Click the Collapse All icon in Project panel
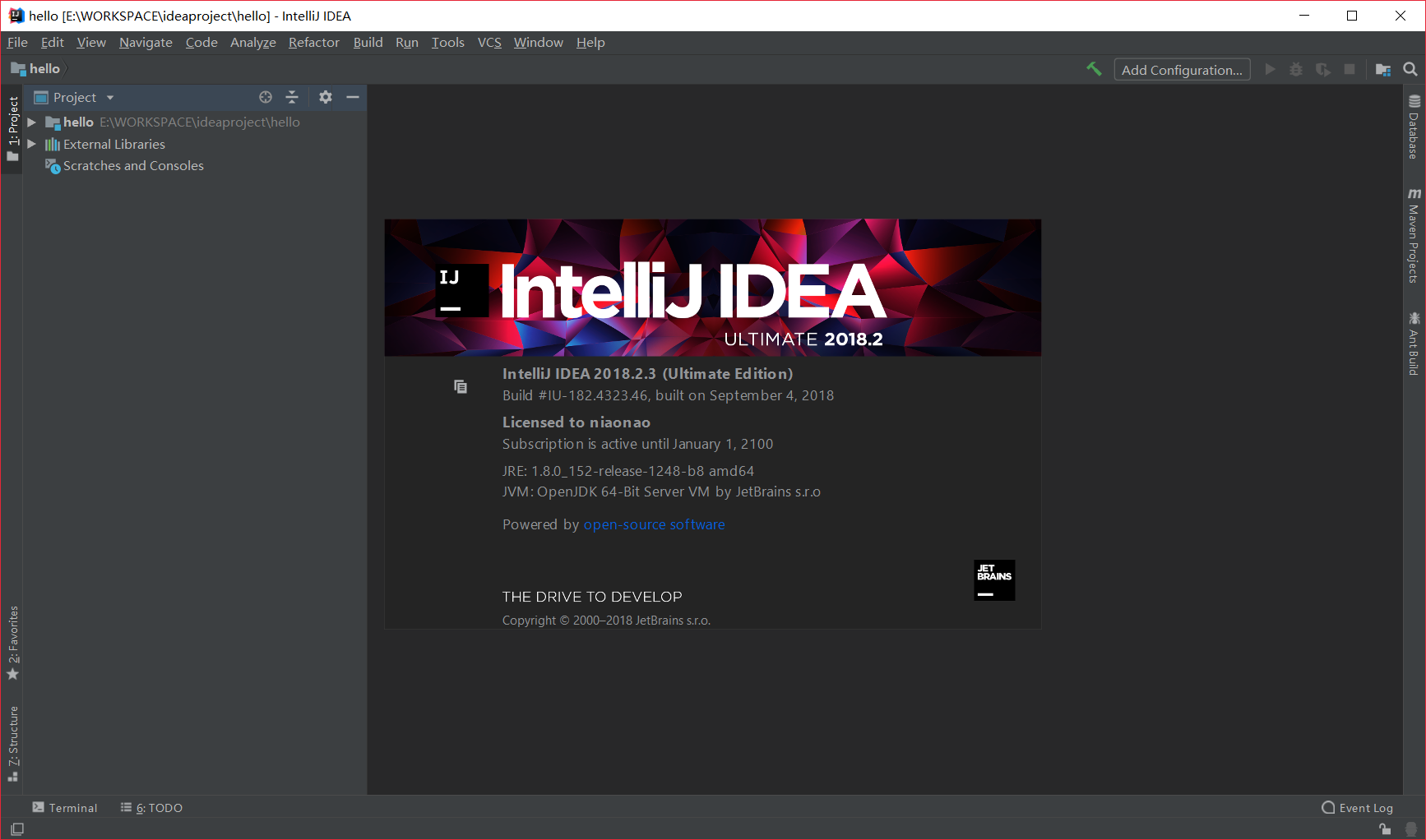Image resolution: width=1426 pixels, height=840 pixels. pos(292,97)
